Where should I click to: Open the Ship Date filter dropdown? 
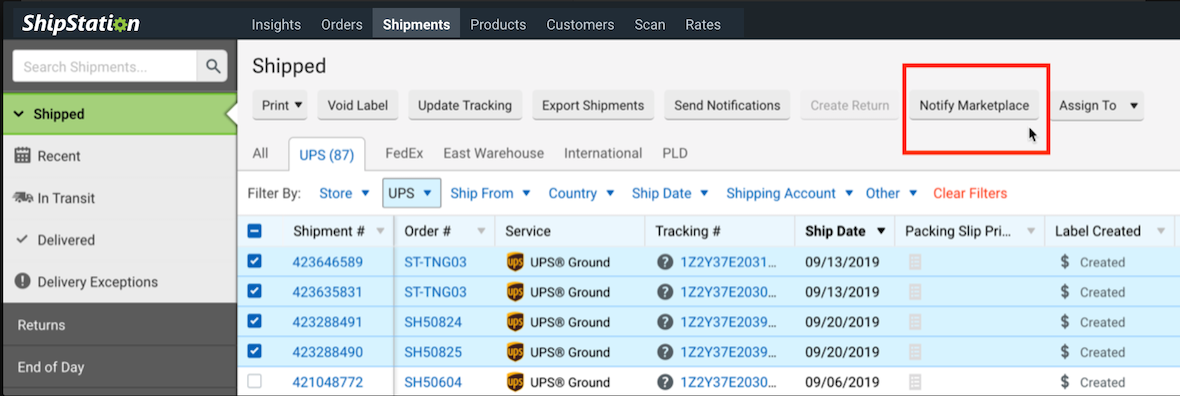coord(670,193)
